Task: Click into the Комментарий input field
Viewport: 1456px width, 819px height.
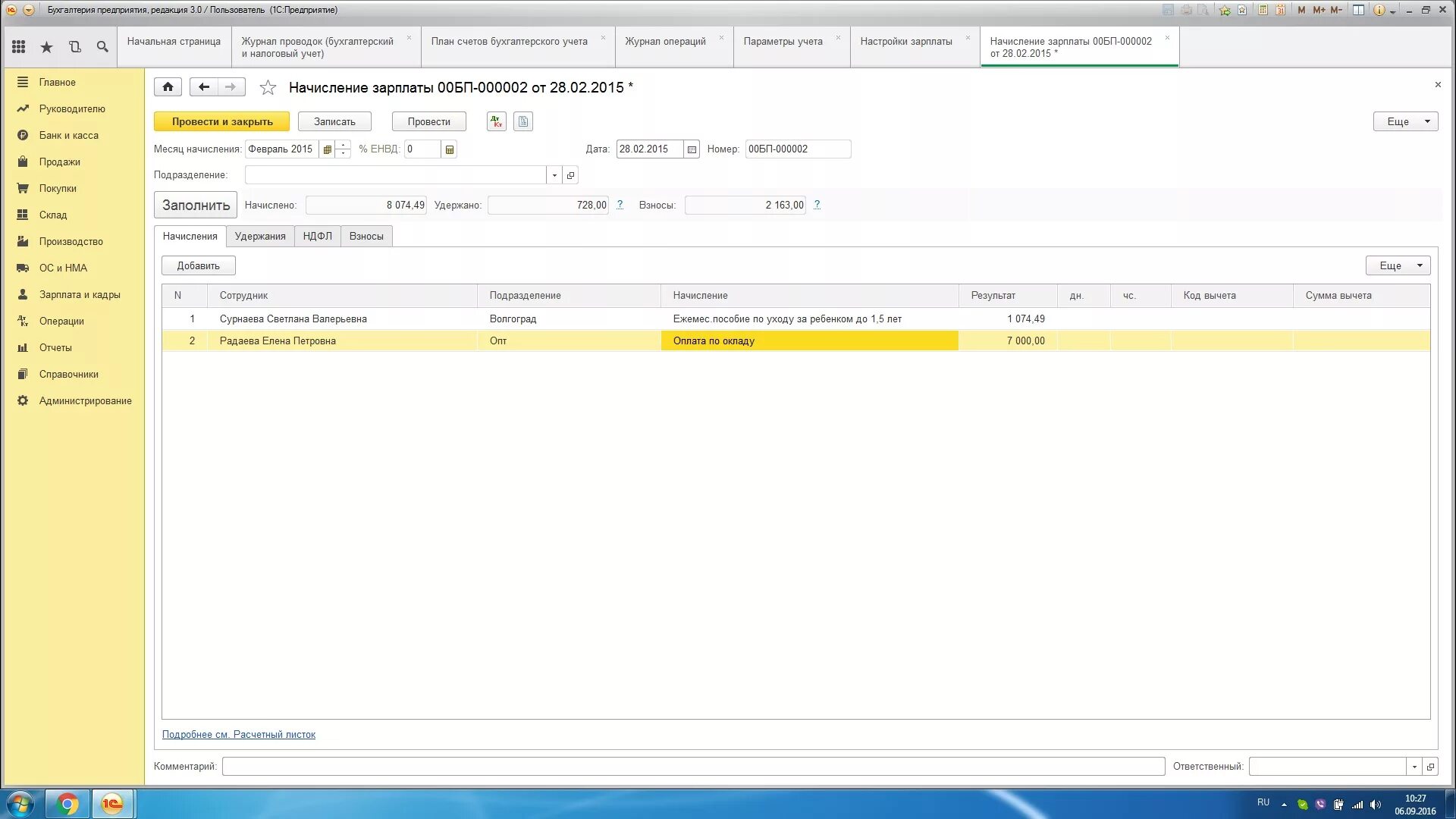Action: pyautogui.click(x=693, y=767)
